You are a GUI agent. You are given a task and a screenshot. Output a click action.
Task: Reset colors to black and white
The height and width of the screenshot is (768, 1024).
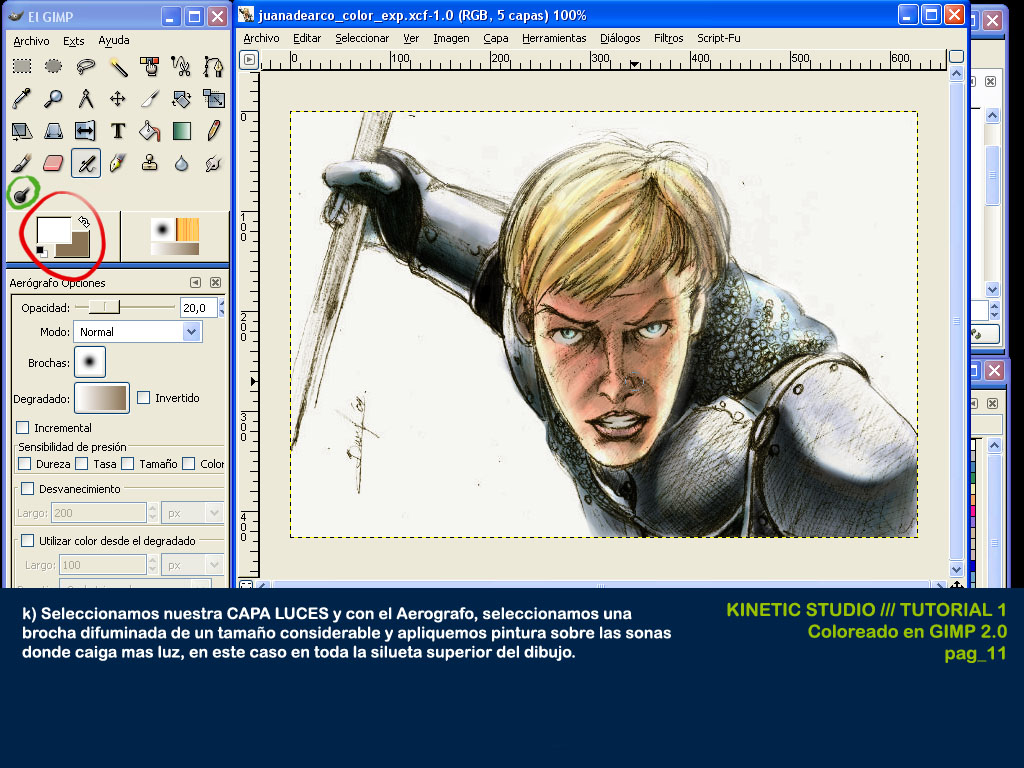click(x=41, y=251)
